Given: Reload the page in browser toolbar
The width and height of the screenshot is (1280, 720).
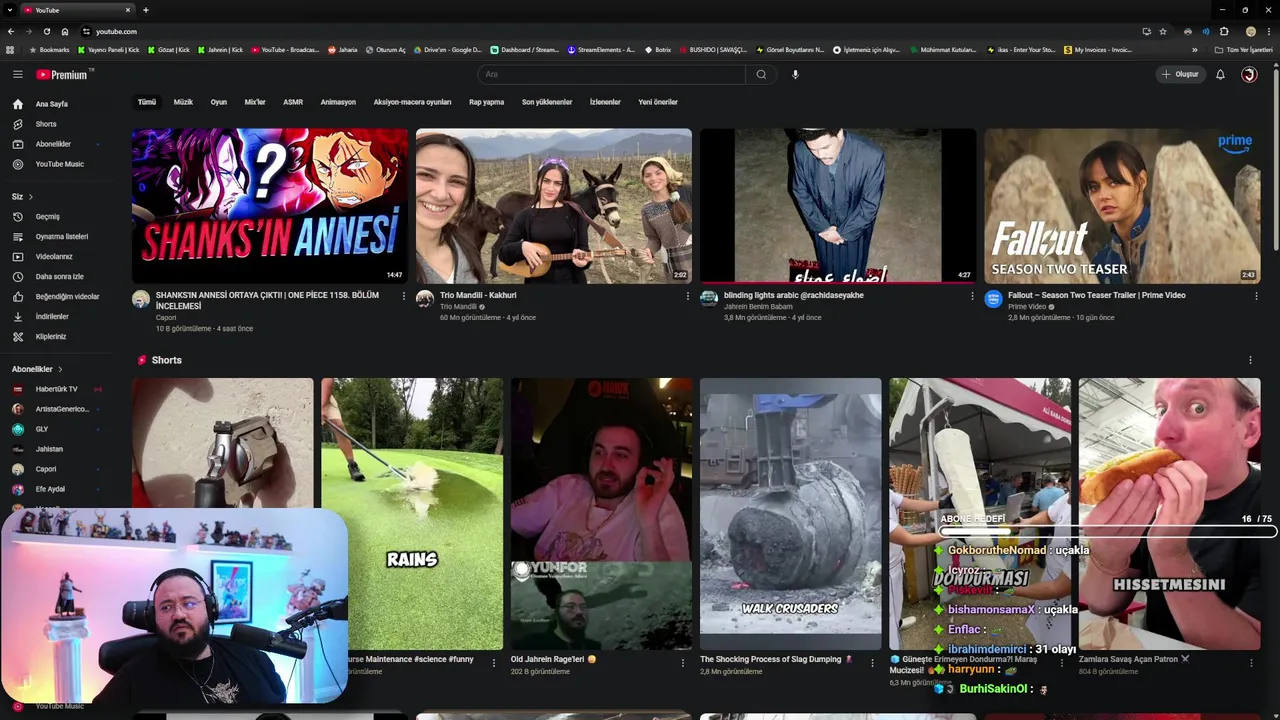Looking at the screenshot, I should point(46,31).
